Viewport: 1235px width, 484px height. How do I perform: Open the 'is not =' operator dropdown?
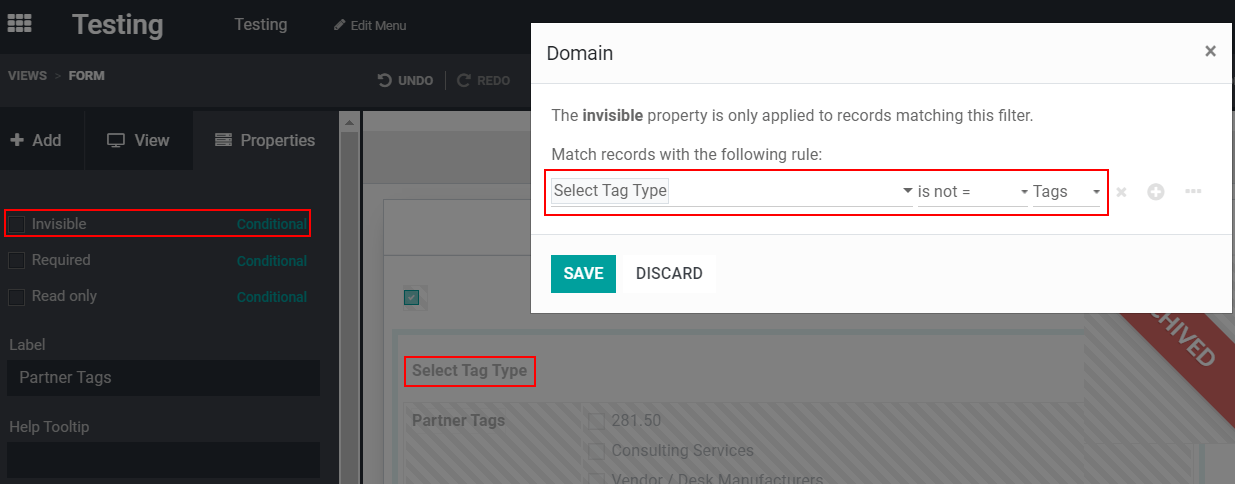972,192
